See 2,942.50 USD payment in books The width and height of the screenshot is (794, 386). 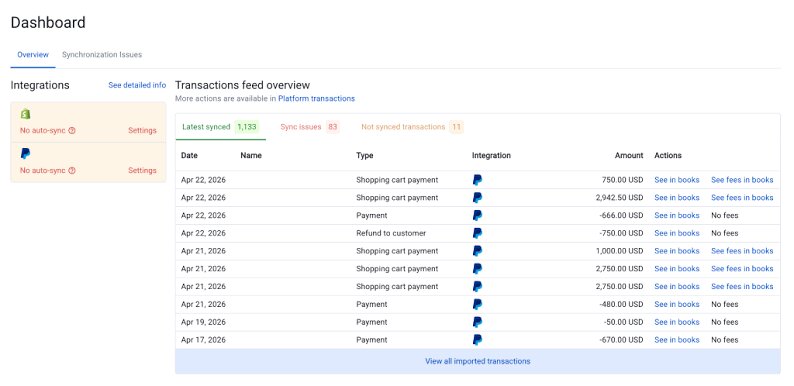pyautogui.click(x=677, y=198)
